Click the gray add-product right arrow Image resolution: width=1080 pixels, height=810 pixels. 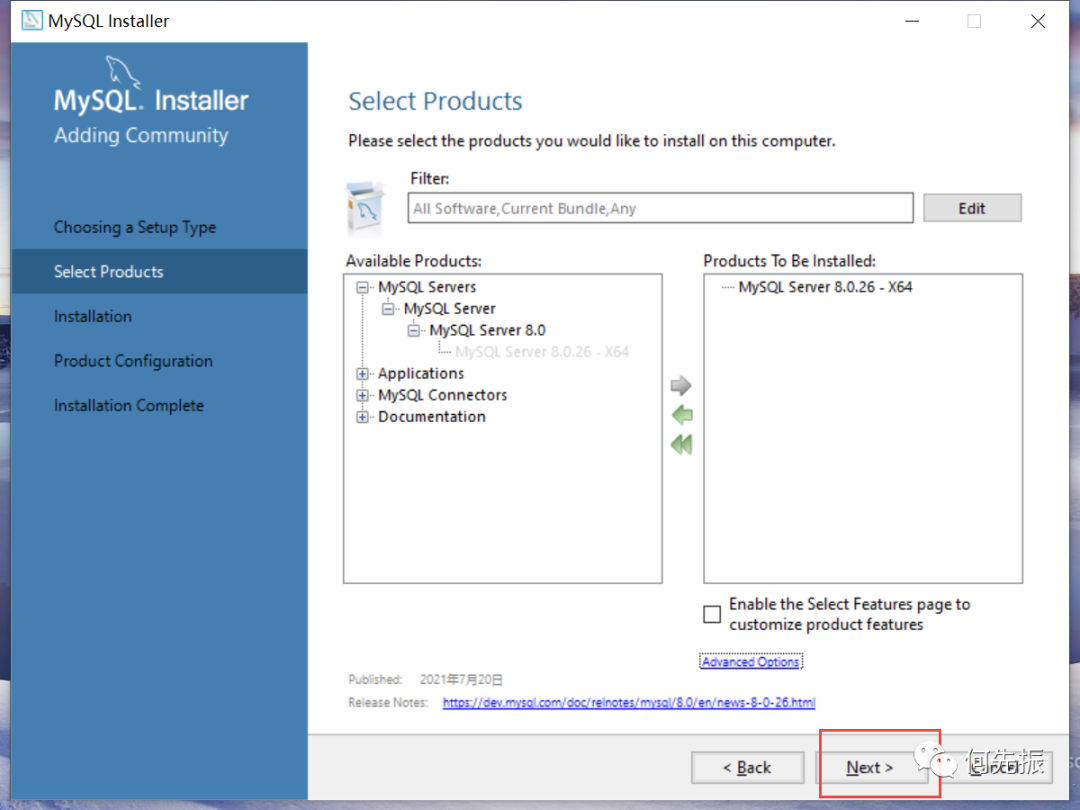(x=681, y=385)
